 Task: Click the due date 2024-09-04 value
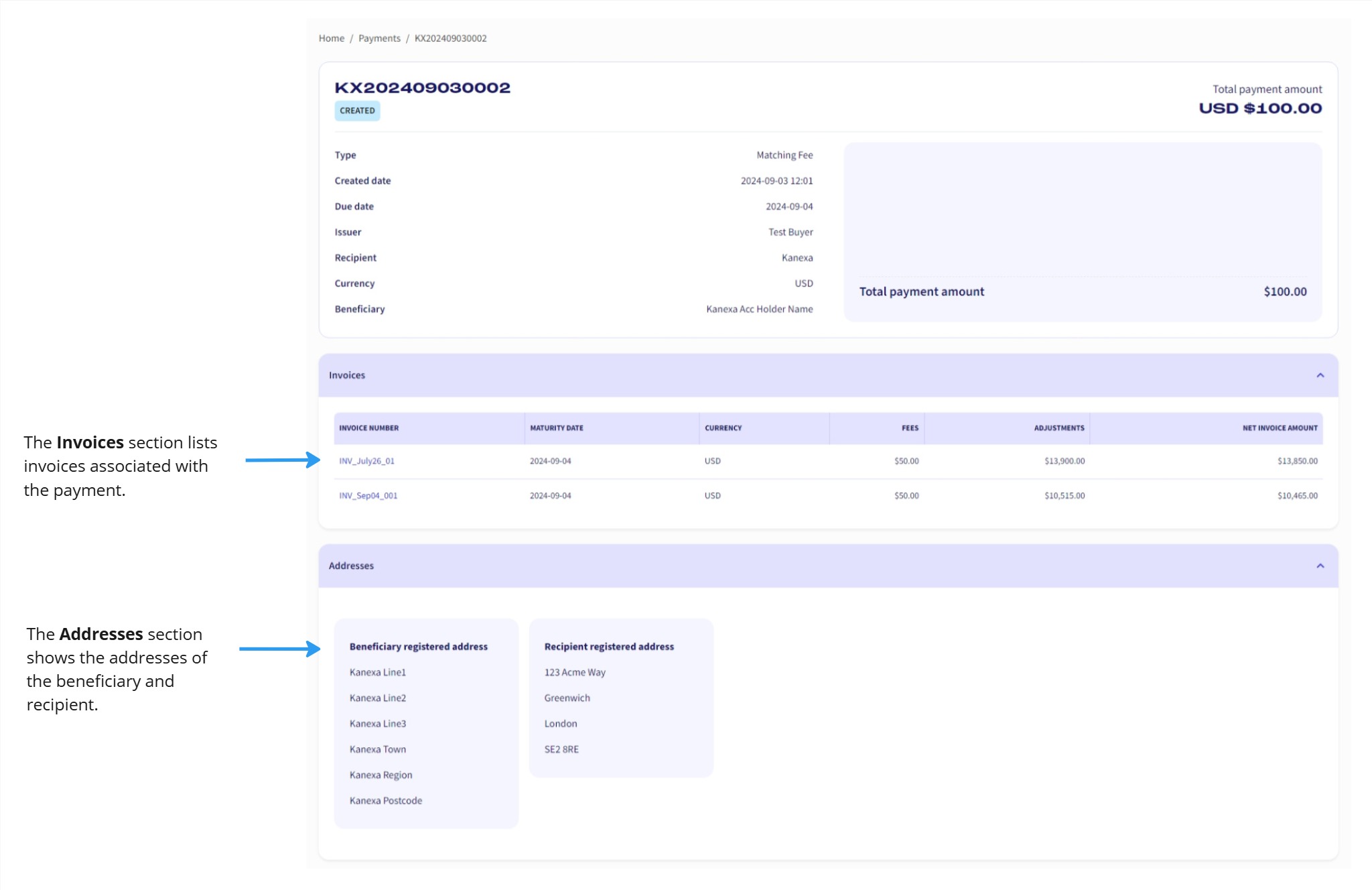(x=789, y=206)
